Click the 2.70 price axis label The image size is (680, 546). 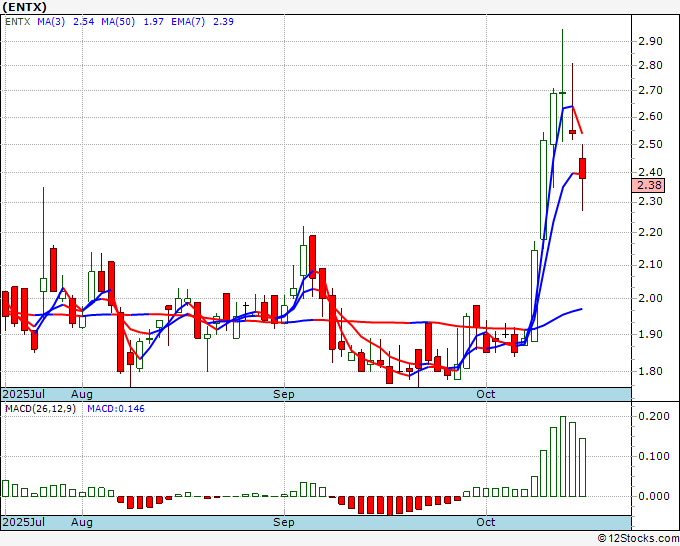click(x=650, y=91)
